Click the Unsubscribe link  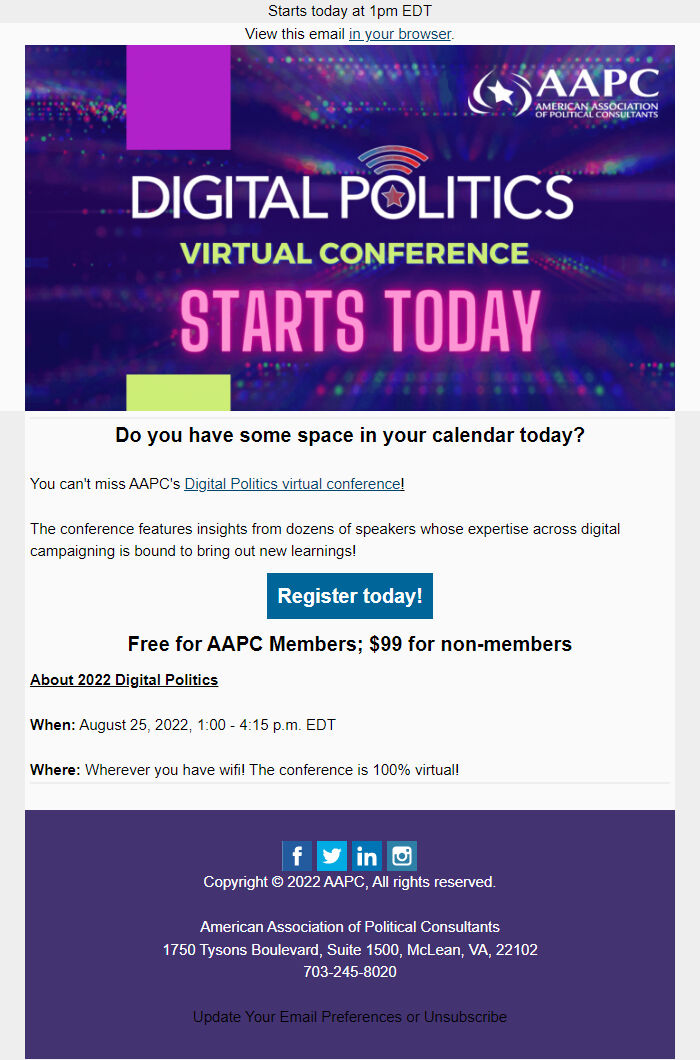click(x=465, y=1017)
